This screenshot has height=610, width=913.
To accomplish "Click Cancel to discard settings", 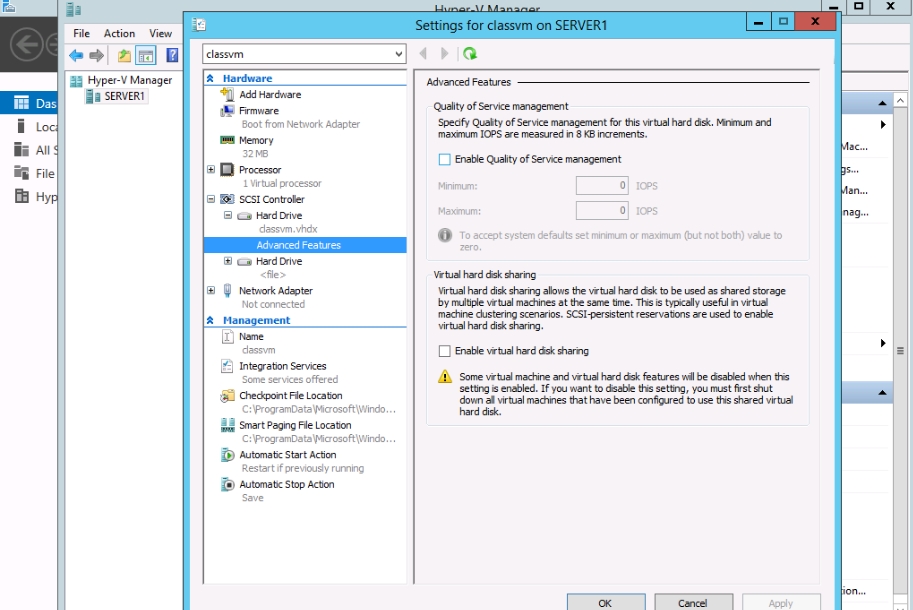I will click(x=693, y=602).
